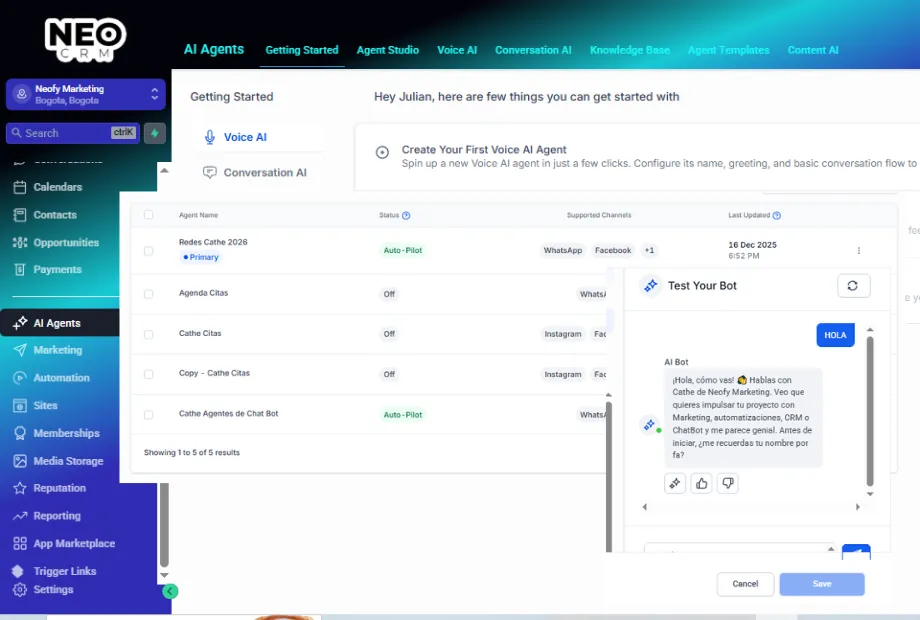Give thumbs up to the bot reply

pos(701,483)
